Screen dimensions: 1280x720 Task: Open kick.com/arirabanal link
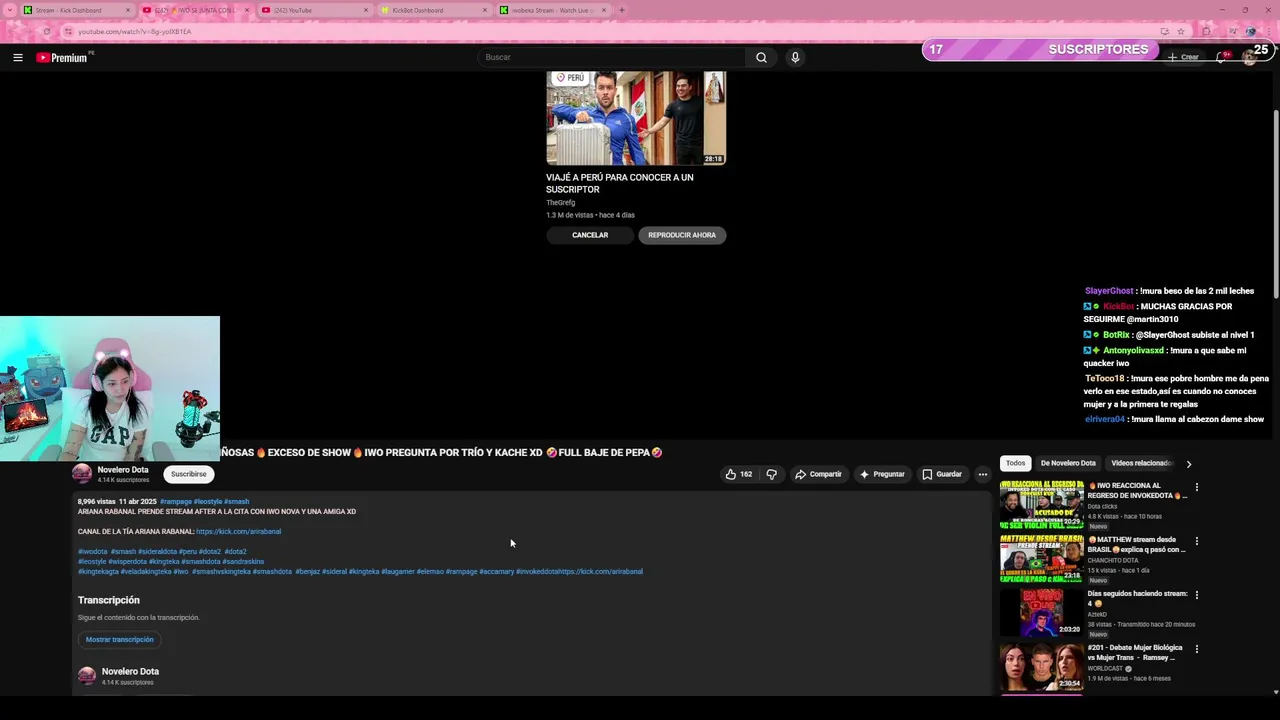pyautogui.click(x=238, y=532)
